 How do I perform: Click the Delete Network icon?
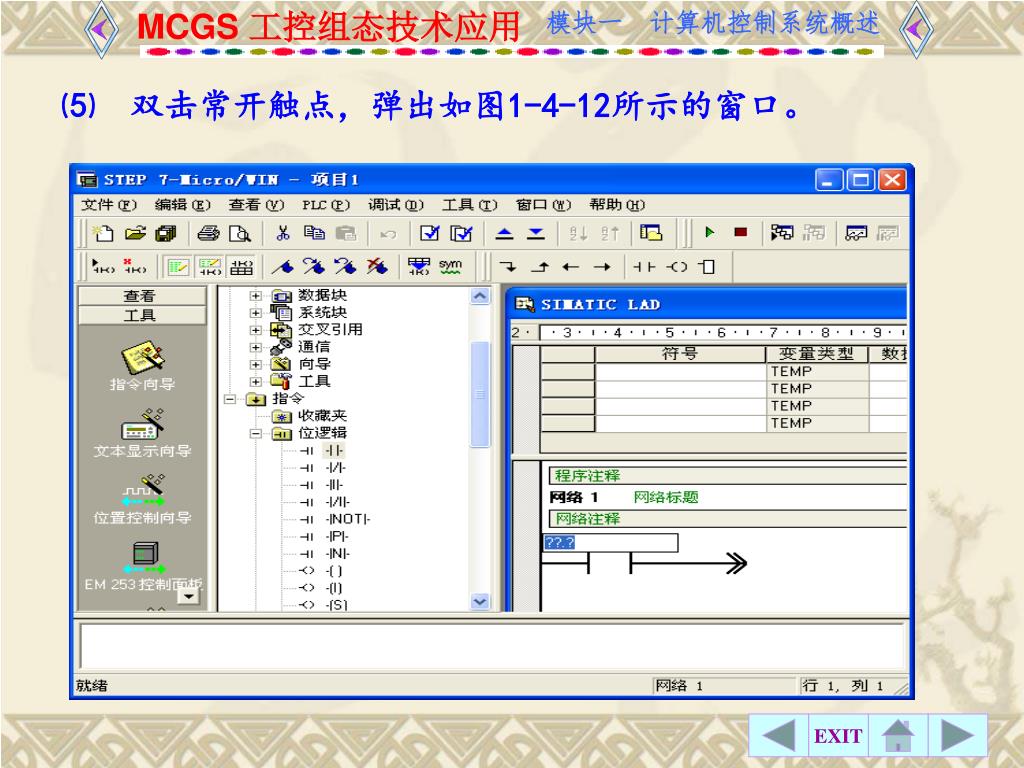coord(135,265)
